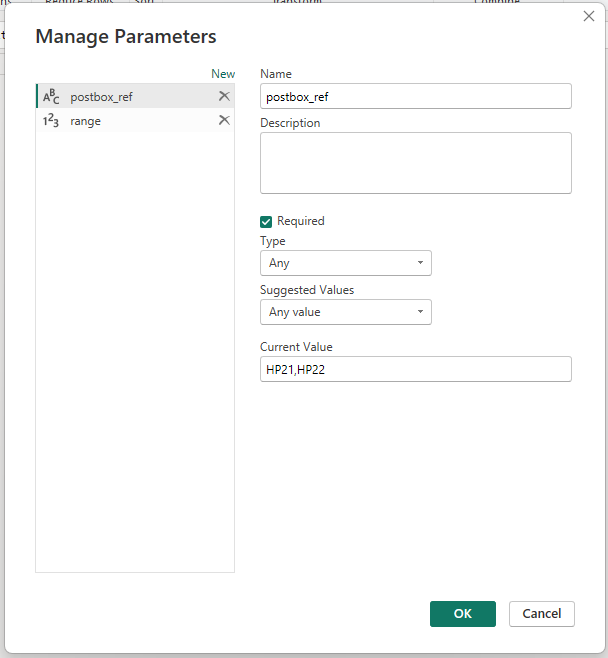The height and width of the screenshot is (658, 608).
Task: Focus the Name field containing postbox_ref
Action: [x=415, y=96]
